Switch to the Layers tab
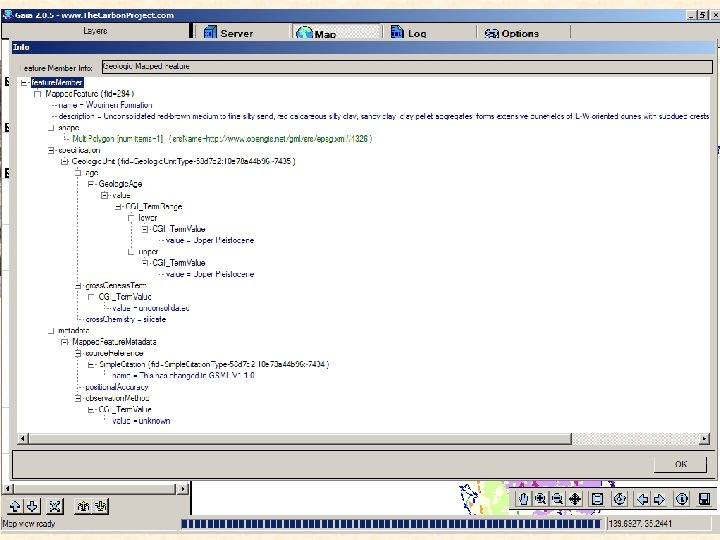 tap(95, 31)
